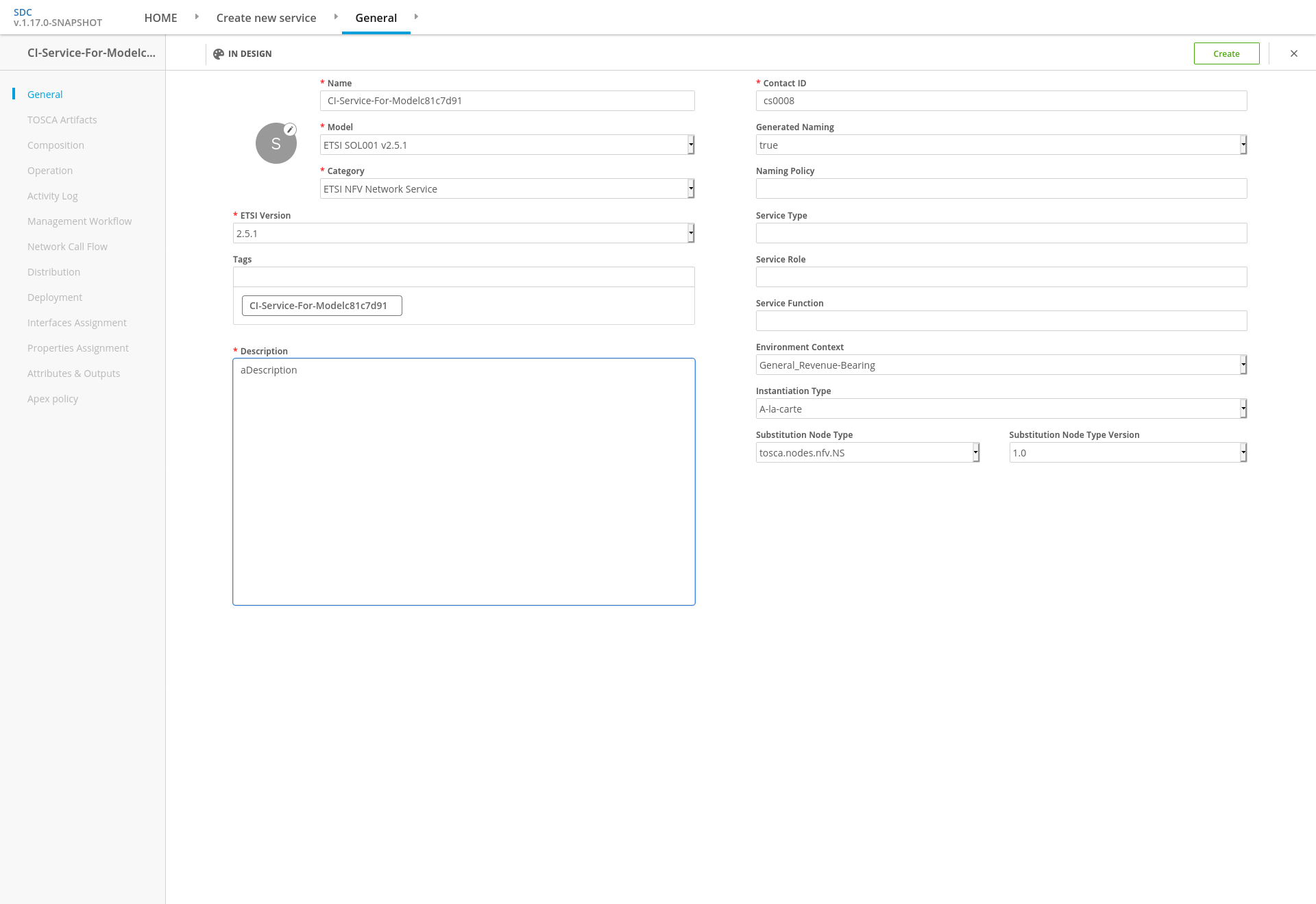The height and width of the screenshot is (904, 1316).
Task: Close the service form with X icon
Action: coord(1294,53)
